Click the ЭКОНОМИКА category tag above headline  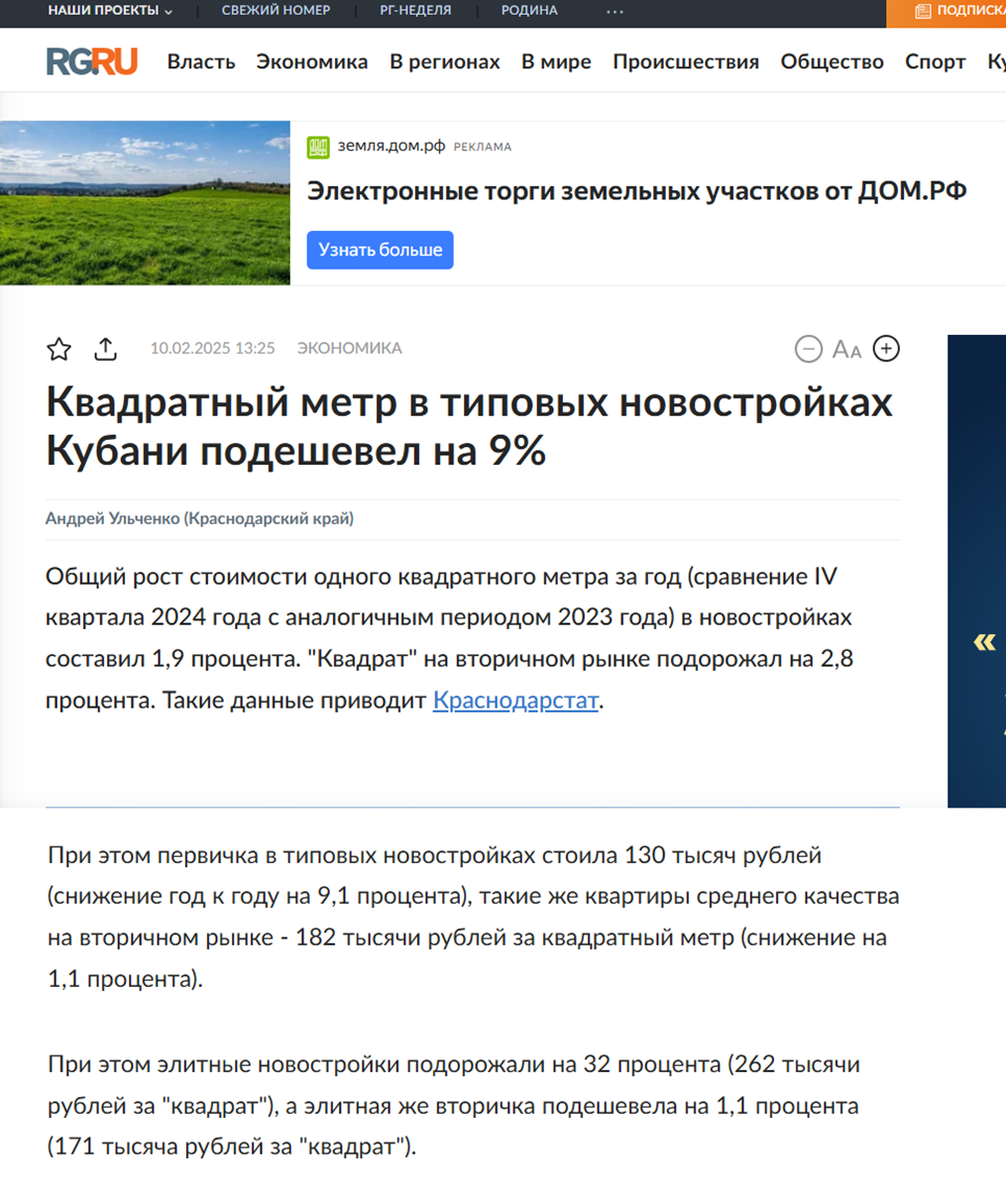349,348
